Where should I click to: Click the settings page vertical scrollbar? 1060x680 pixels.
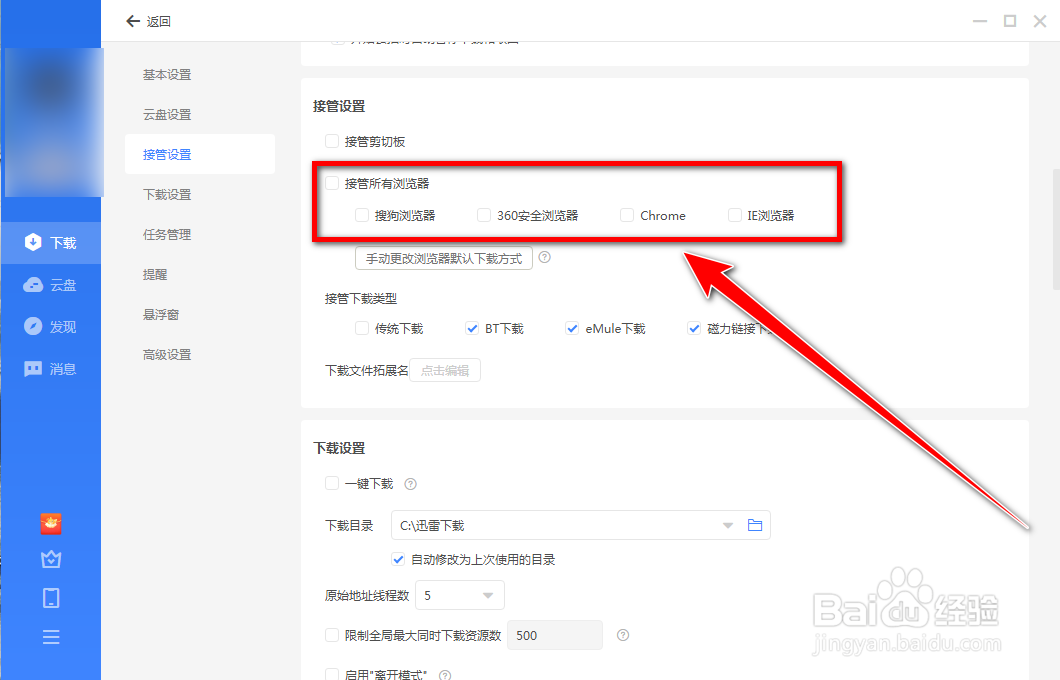pyautogui.click(x=1056, y=230)
